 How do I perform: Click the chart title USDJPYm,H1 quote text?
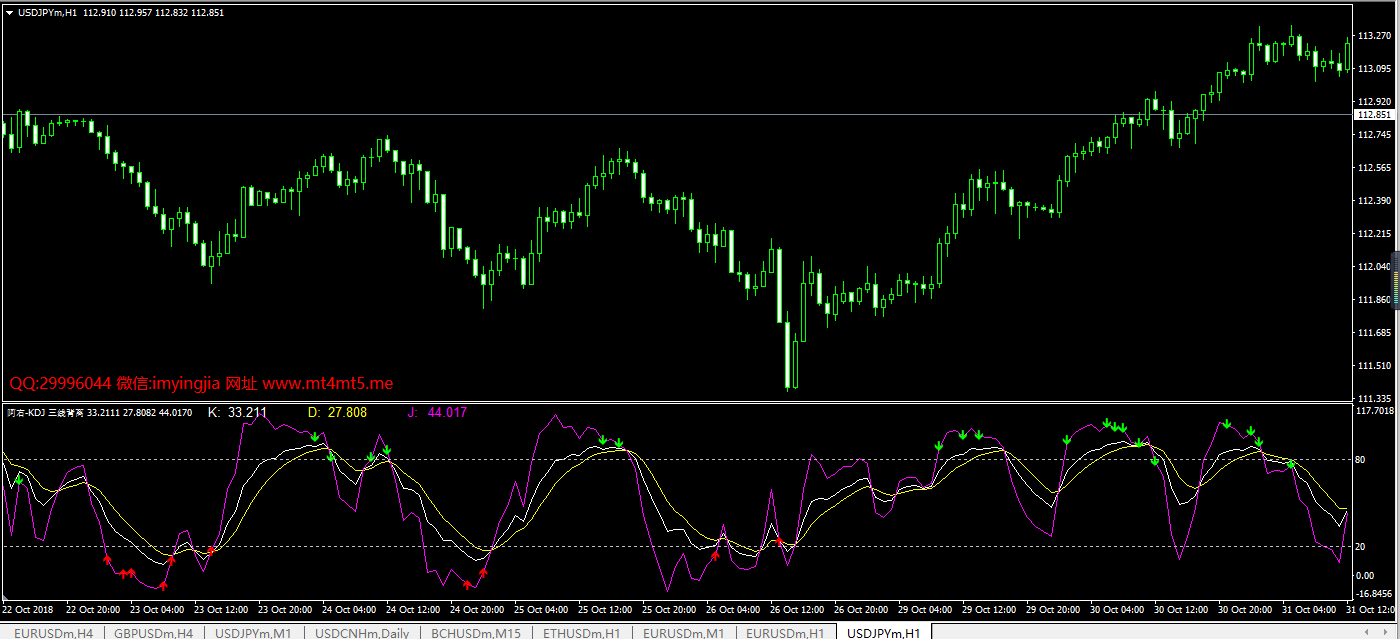[121, 13]
